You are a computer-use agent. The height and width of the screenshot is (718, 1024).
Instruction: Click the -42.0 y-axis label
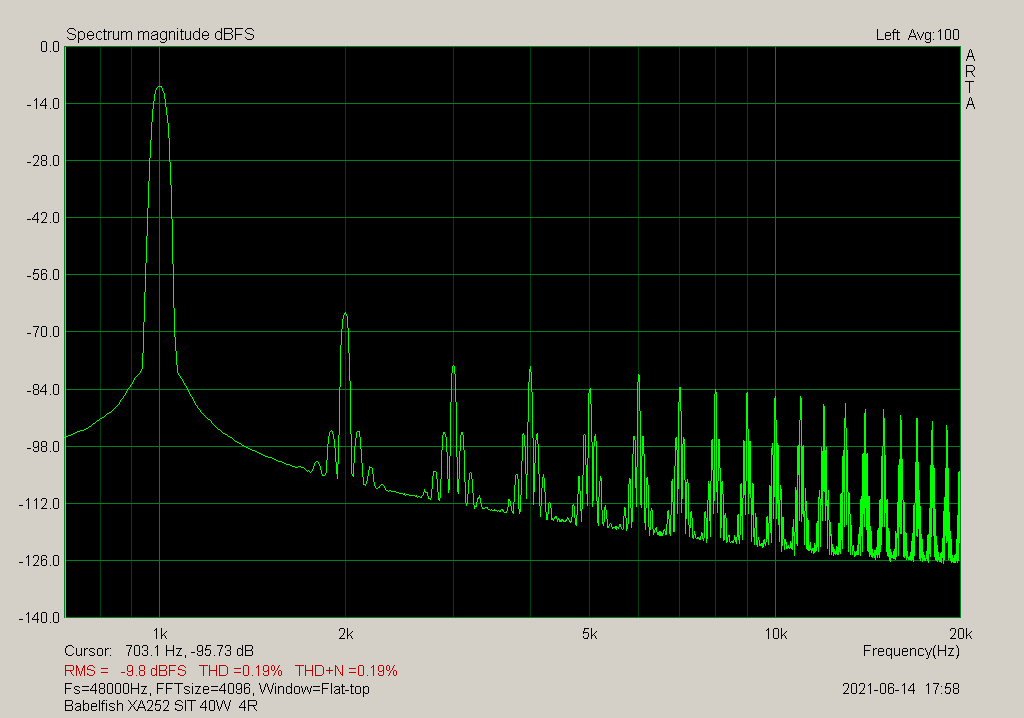coord(42,218)
